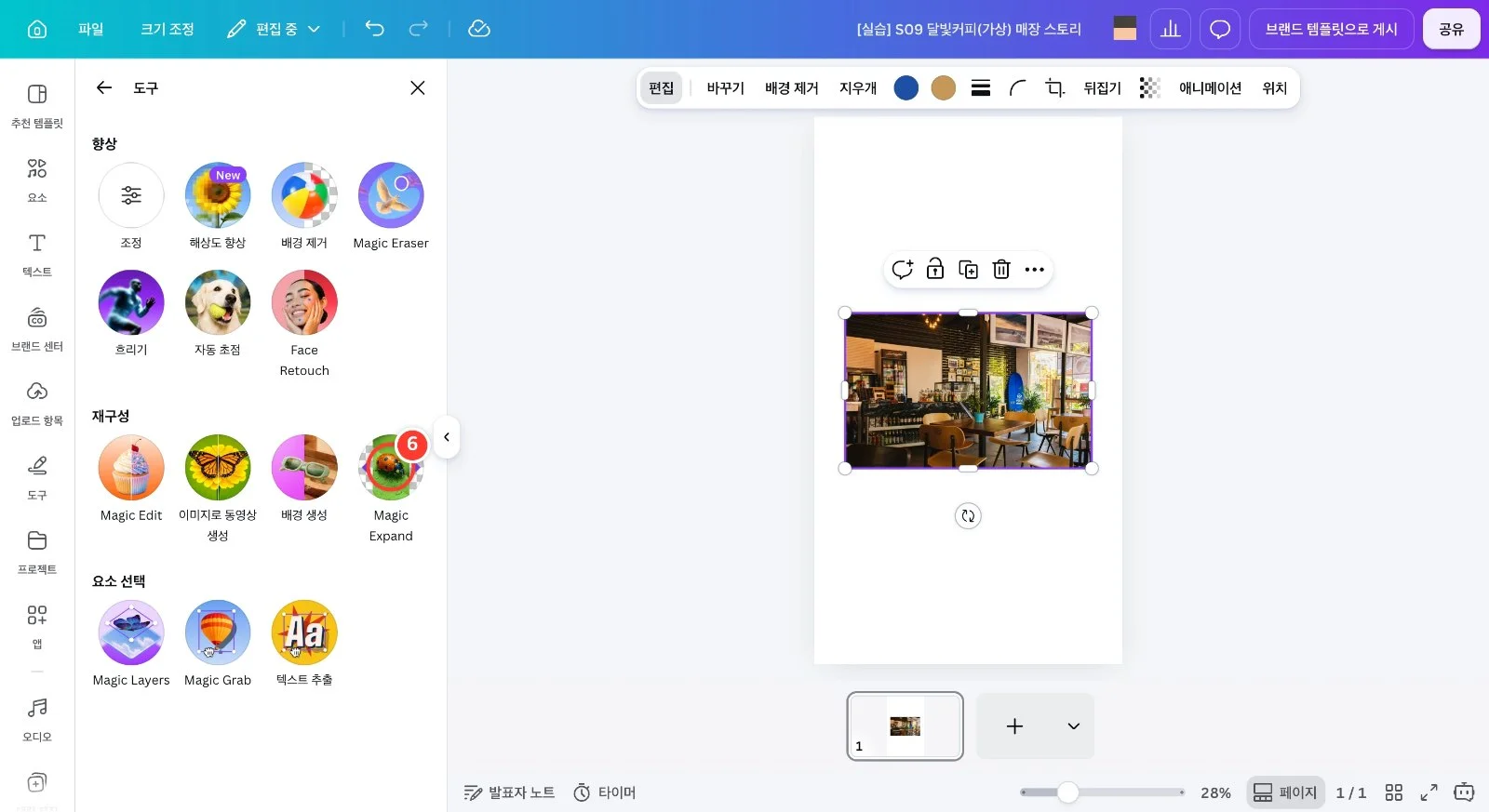Image resolution: width=1489 pixels, height=812 pixels.
Task: Open the 텍스트 추출 tool
Action: pos(304,632)
